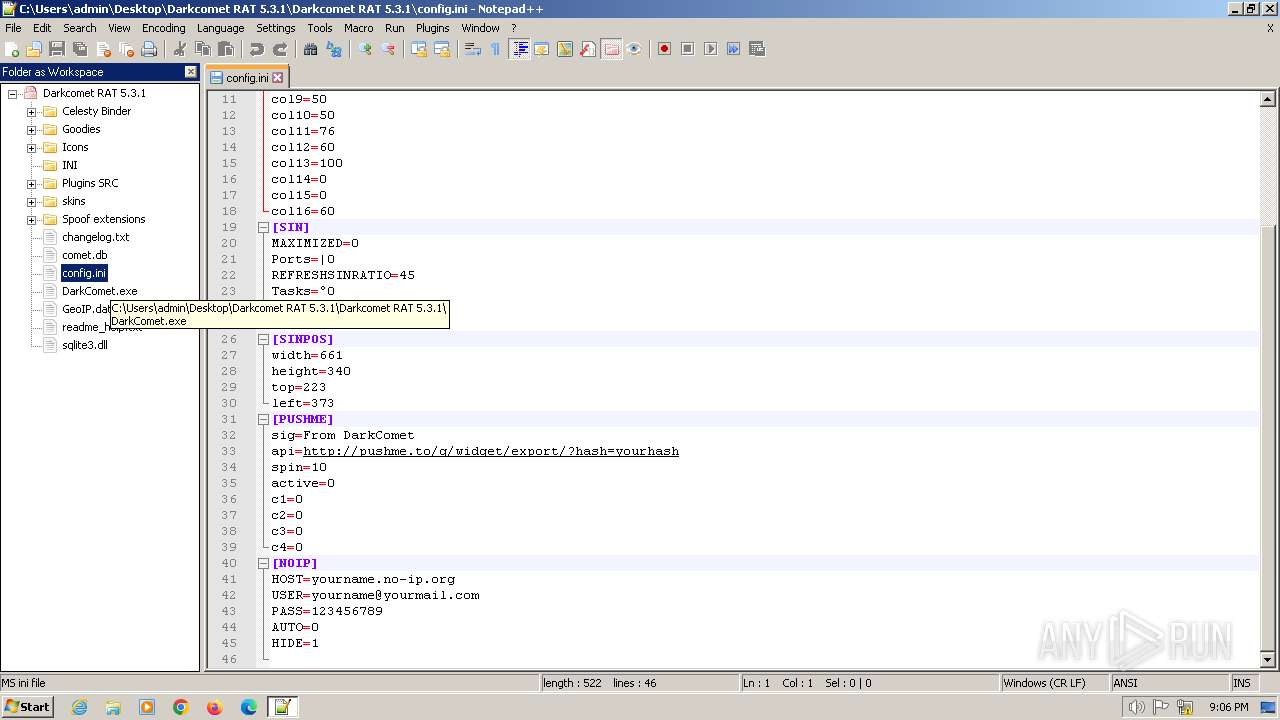Paste clipboard toolbar icon
The image size is (1280, 720).
point(226,49)
